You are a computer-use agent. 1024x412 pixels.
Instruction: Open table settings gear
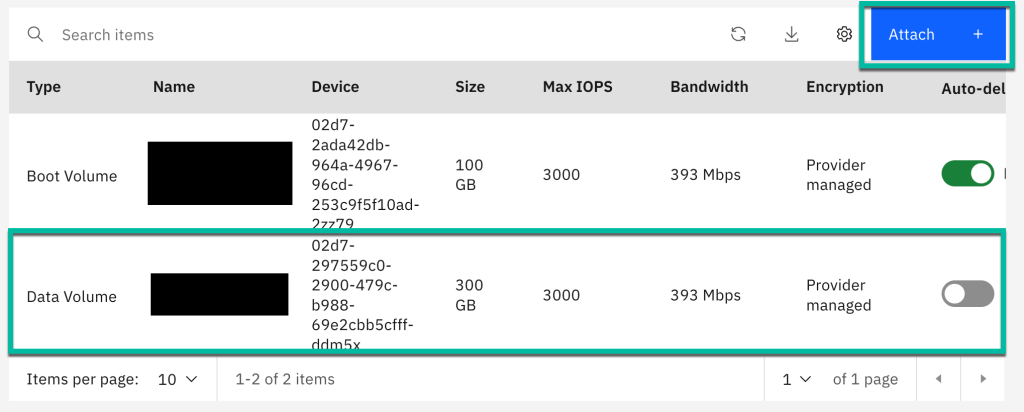[x=844, y=35]
